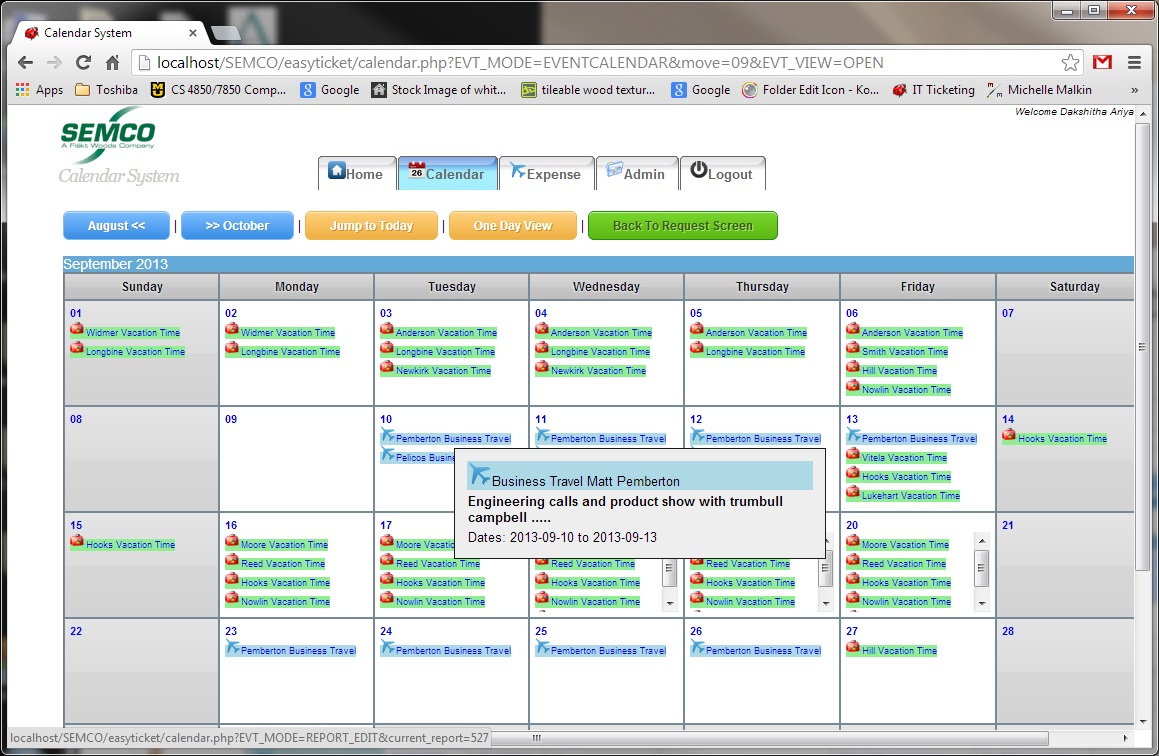Go to the Home tab
This screenshot has width=1159, height=756.
coord(356,174)
